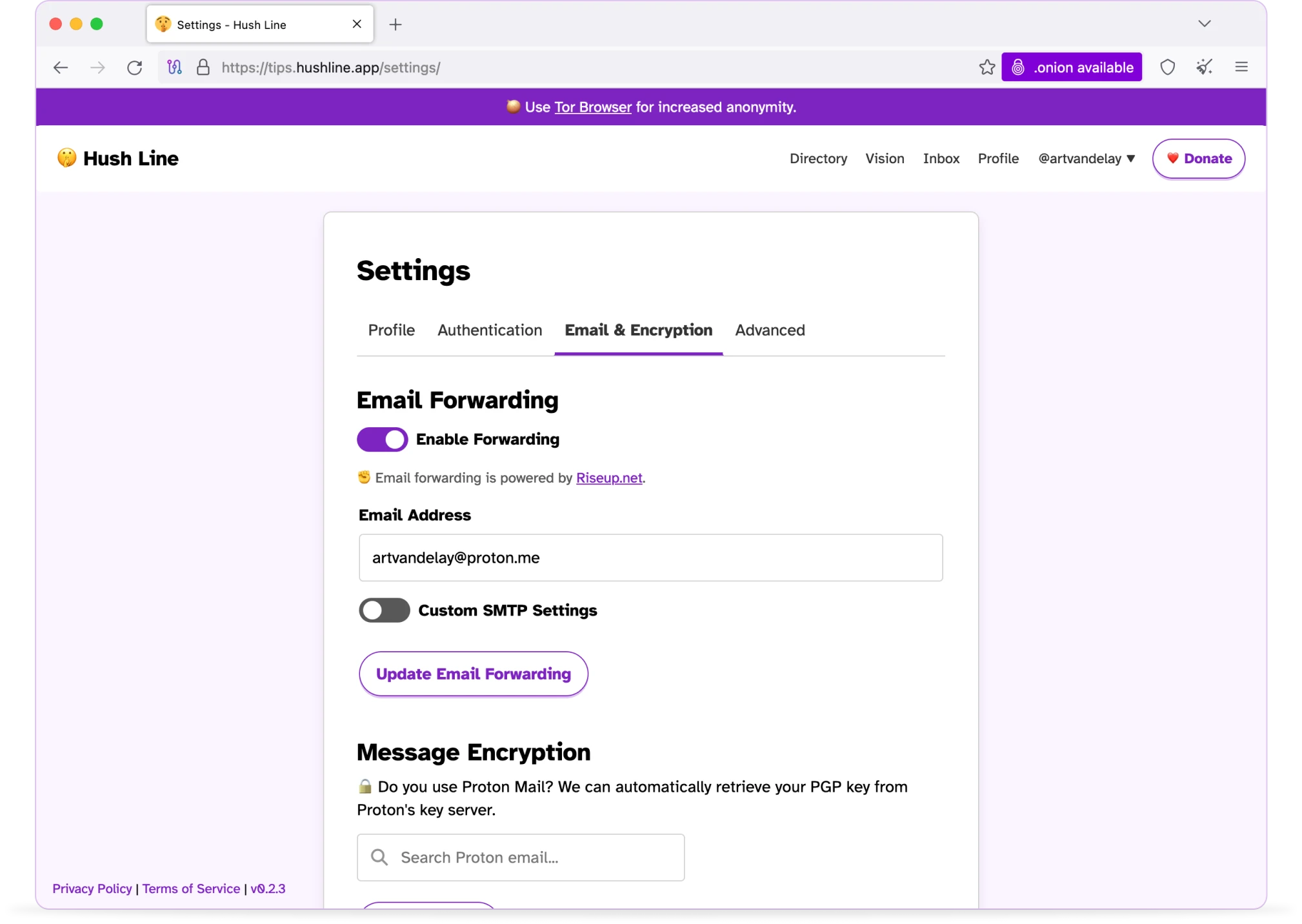Click the Tor Browser onion icon
This screenshot has width=1302, height=924.
[x=1019, y=67]
